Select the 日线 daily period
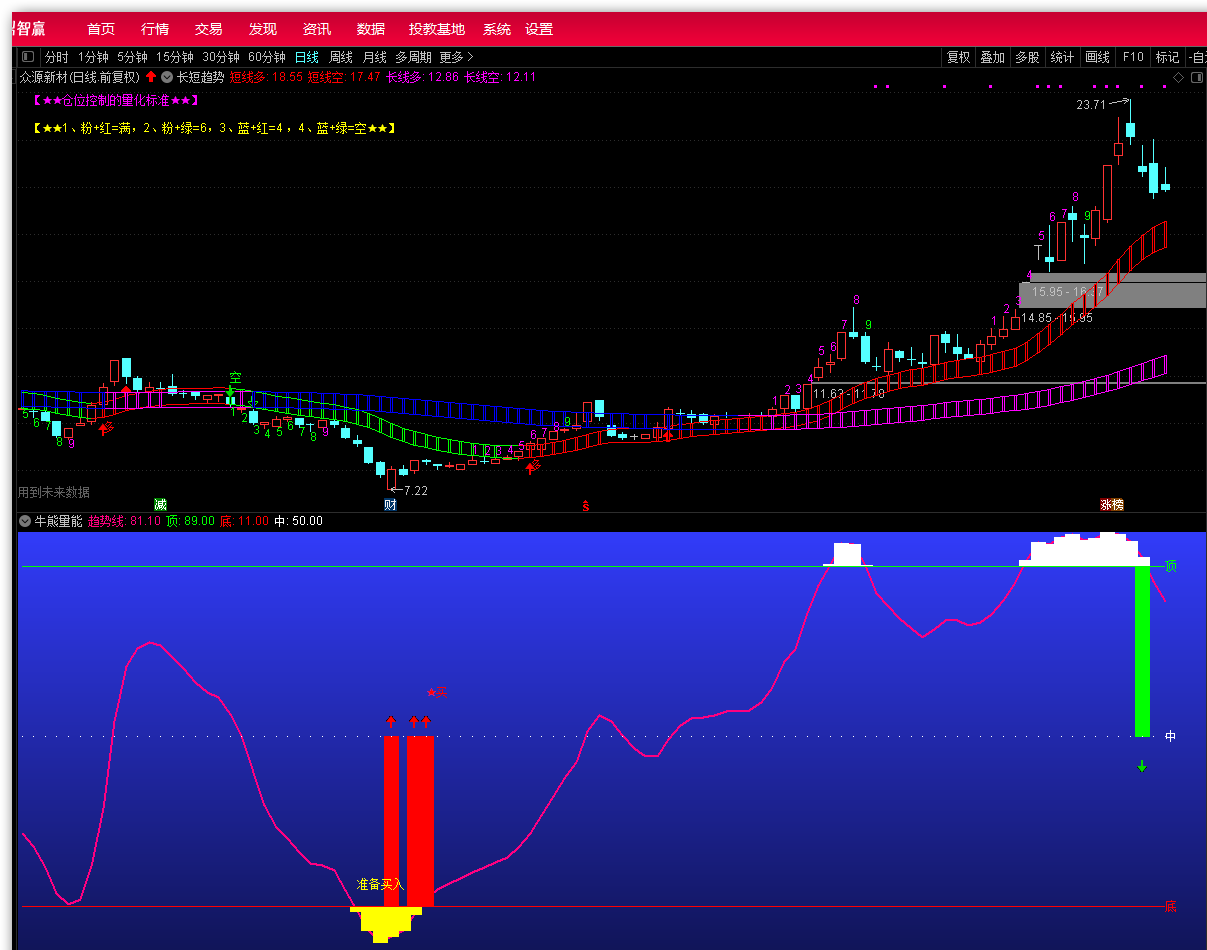The image size is (1207, 950). pos(307,57)
